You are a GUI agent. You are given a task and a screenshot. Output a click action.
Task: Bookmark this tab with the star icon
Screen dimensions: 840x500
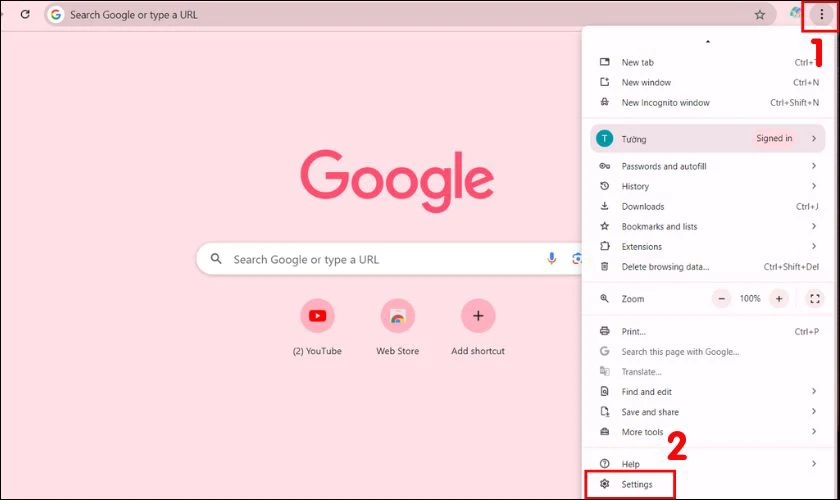coord(760,15)
